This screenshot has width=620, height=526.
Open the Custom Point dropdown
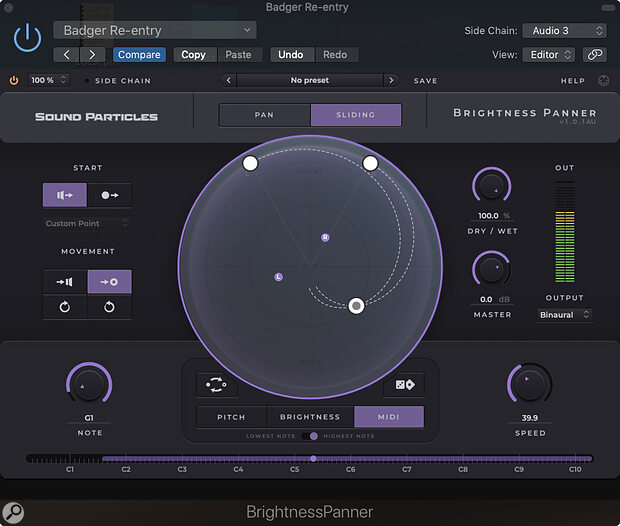pos(87,223)
